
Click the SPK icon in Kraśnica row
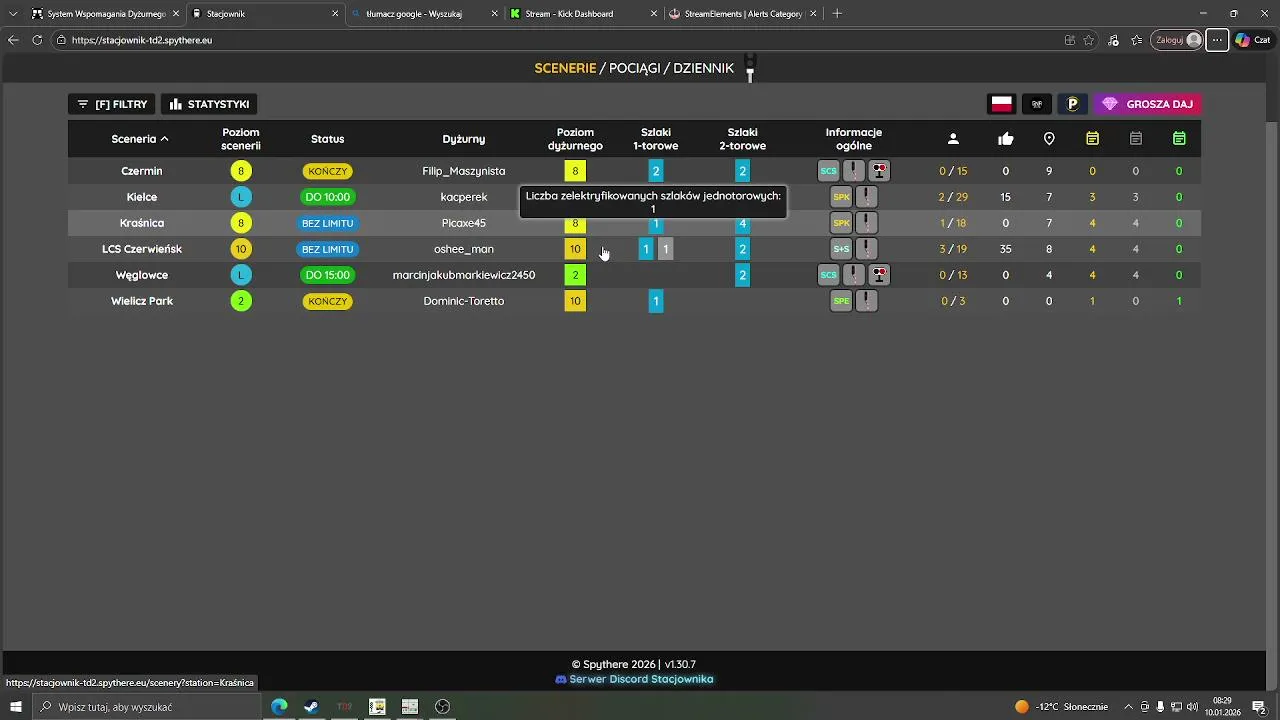point(841,223)
